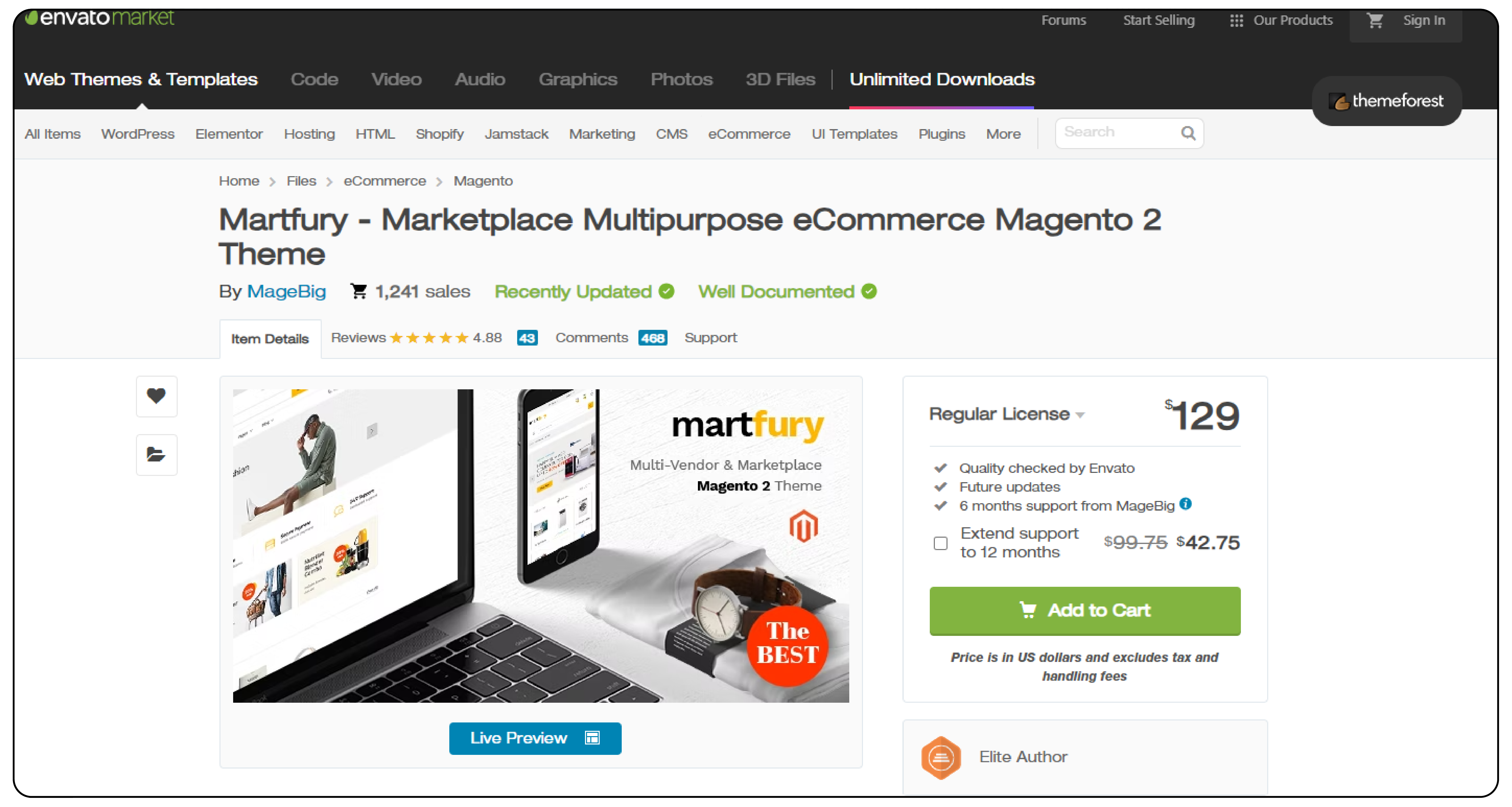
Task: Open the shopping cart icon in header
Action: [x=1375, y=21]
